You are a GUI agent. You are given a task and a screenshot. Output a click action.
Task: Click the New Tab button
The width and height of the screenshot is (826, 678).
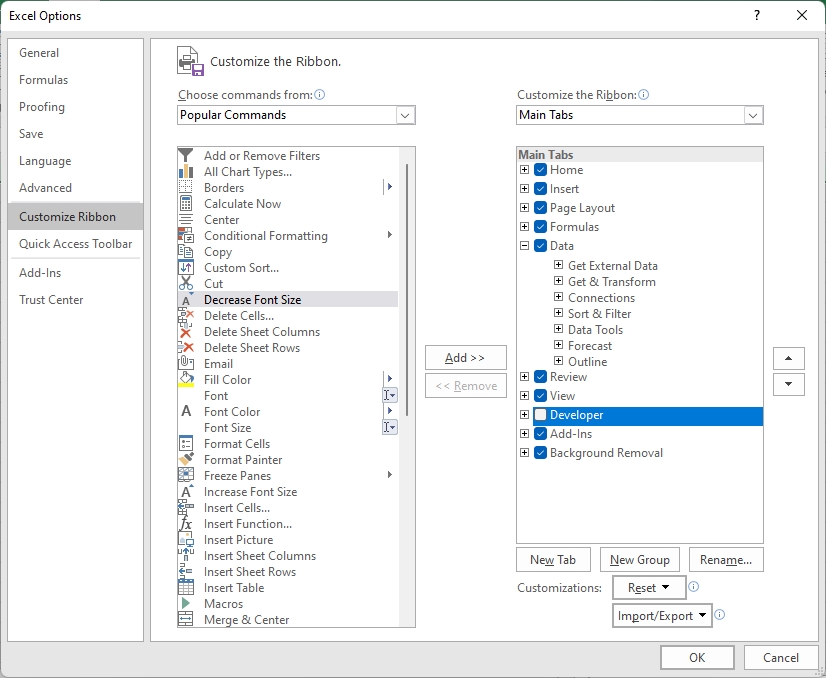tap(553, 559)
